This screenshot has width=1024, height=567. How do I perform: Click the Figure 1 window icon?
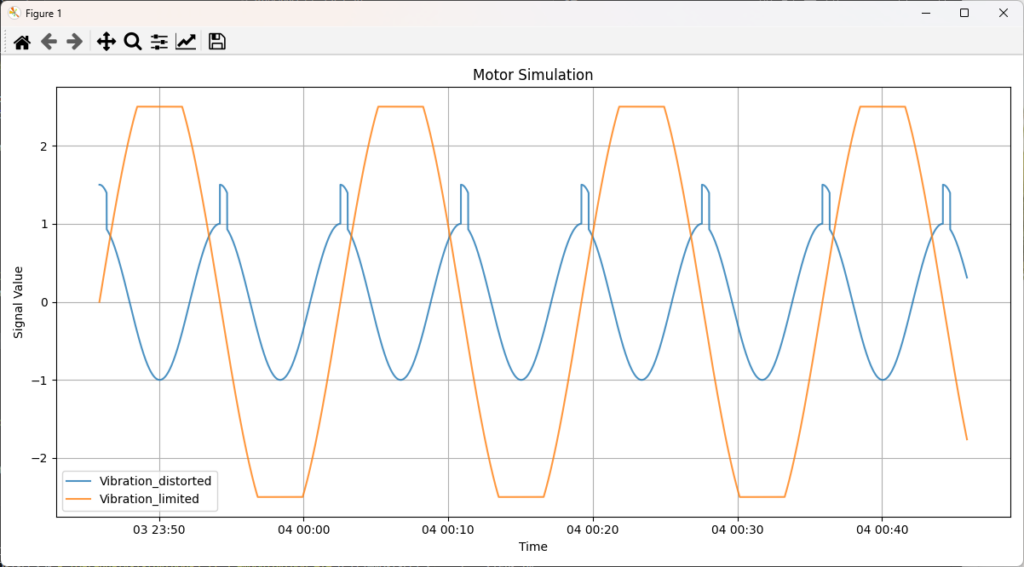pyautogui.click(x=13, y=13)
